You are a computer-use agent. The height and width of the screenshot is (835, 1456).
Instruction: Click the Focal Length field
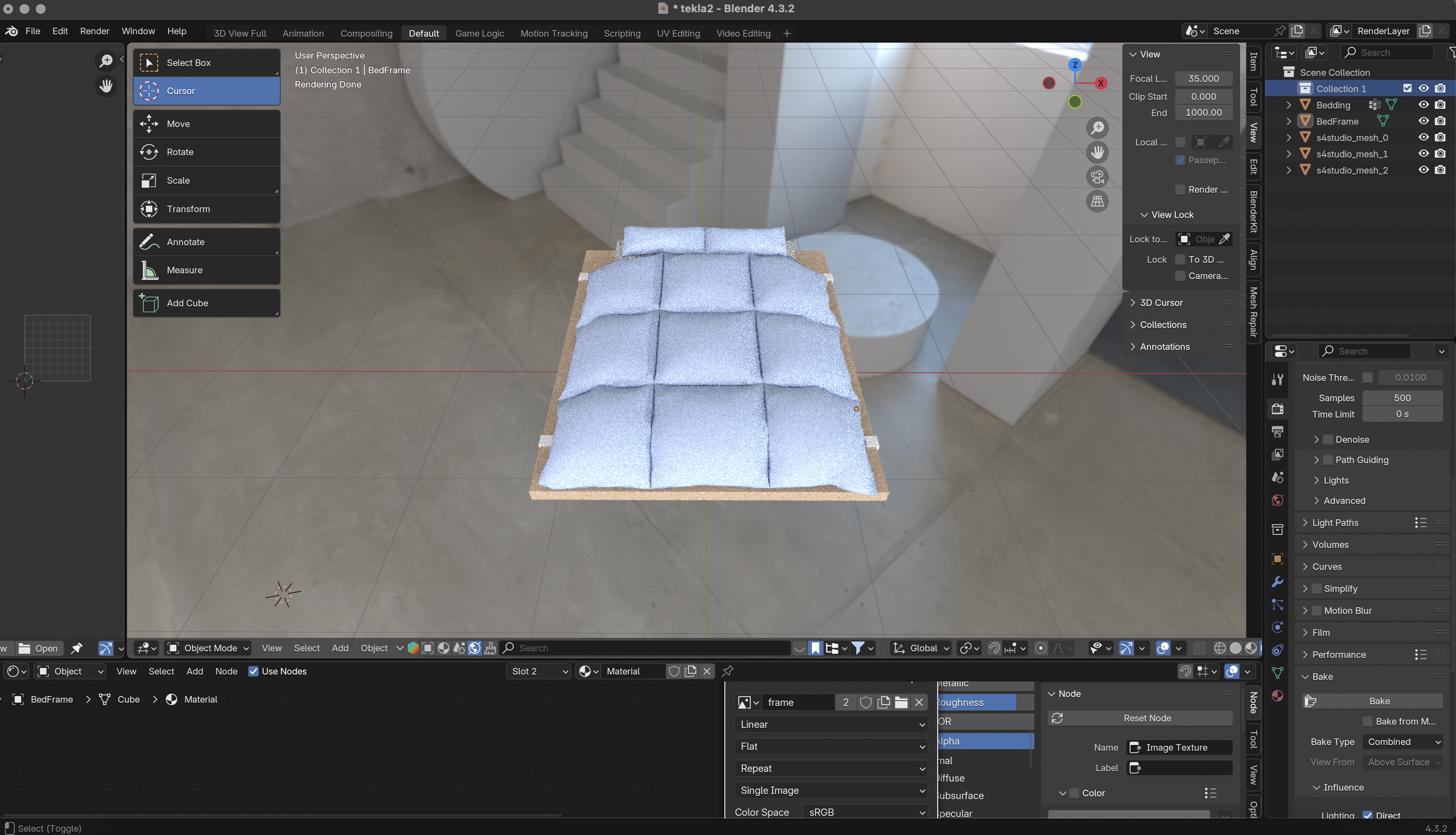click(1203, 79)
